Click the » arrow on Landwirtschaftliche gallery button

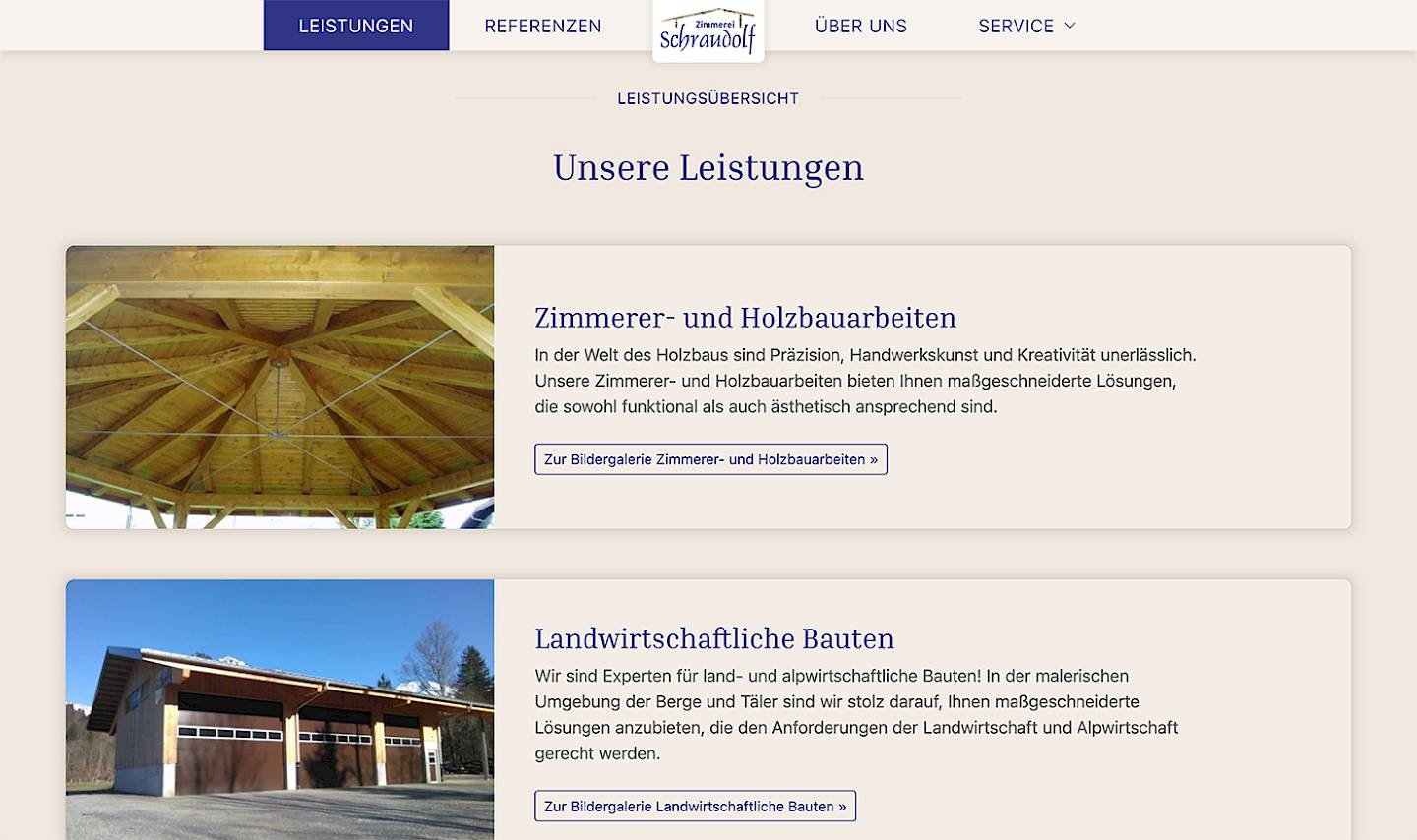[841, 806]
